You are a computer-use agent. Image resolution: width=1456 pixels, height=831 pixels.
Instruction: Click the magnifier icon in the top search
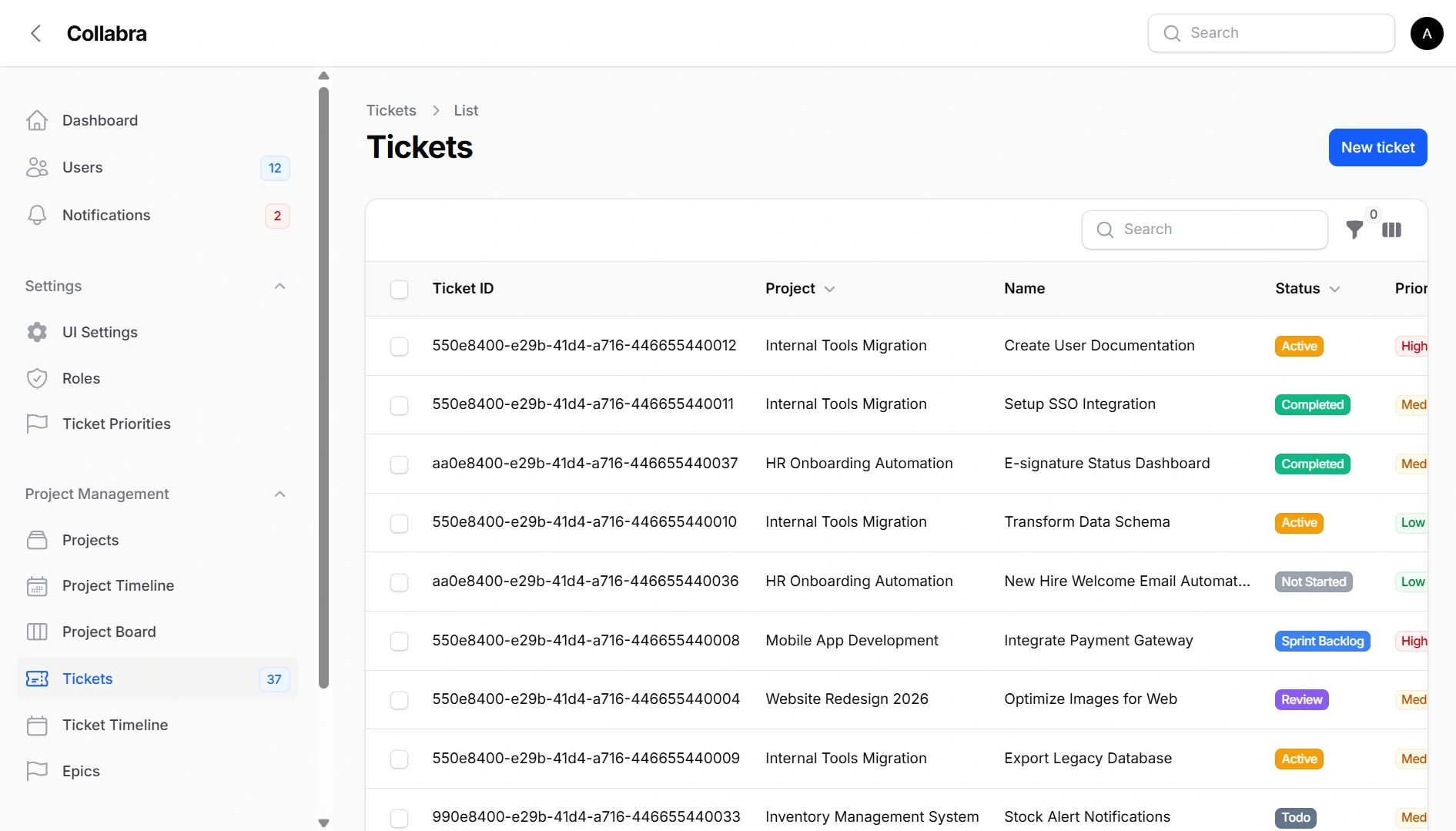point(1172,33)
